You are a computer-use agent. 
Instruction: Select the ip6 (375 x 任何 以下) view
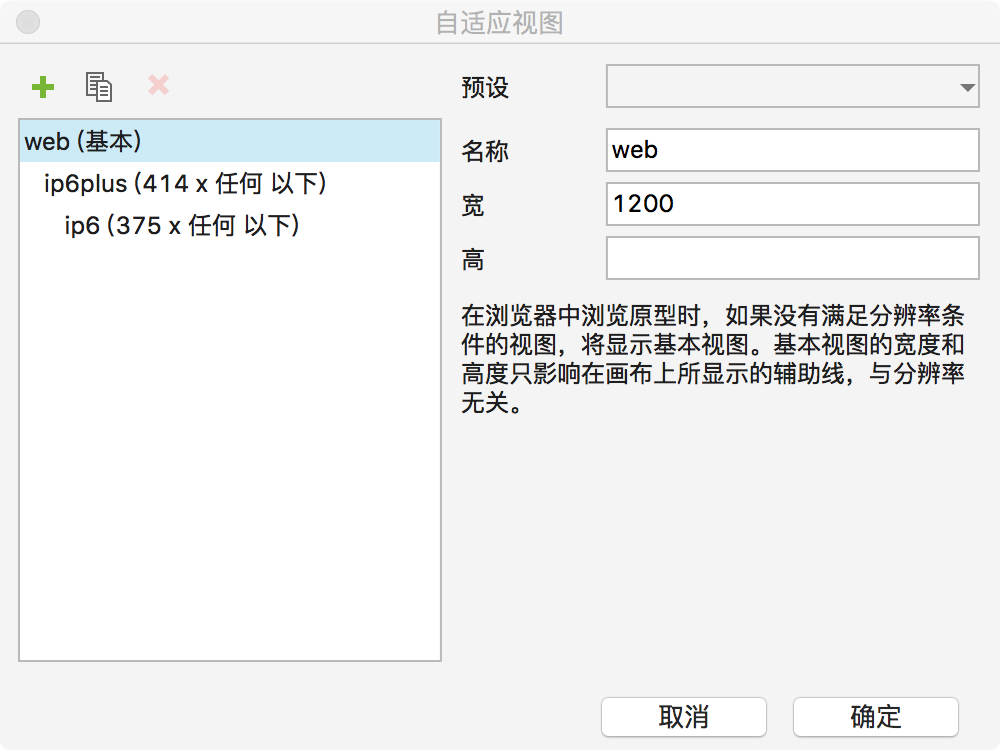[x=230, y=225]
